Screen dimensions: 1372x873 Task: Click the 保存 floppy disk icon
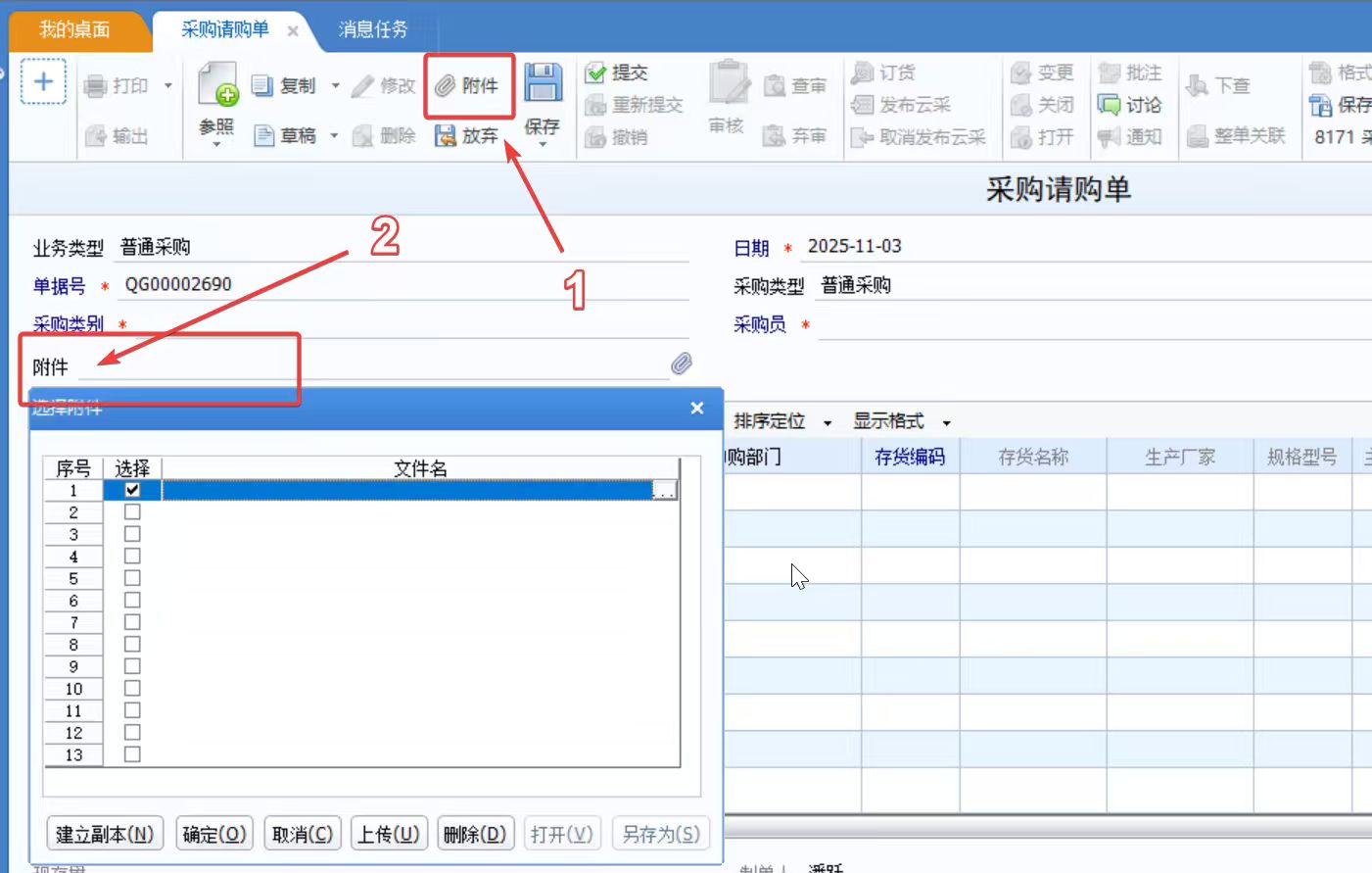point(543,83)
